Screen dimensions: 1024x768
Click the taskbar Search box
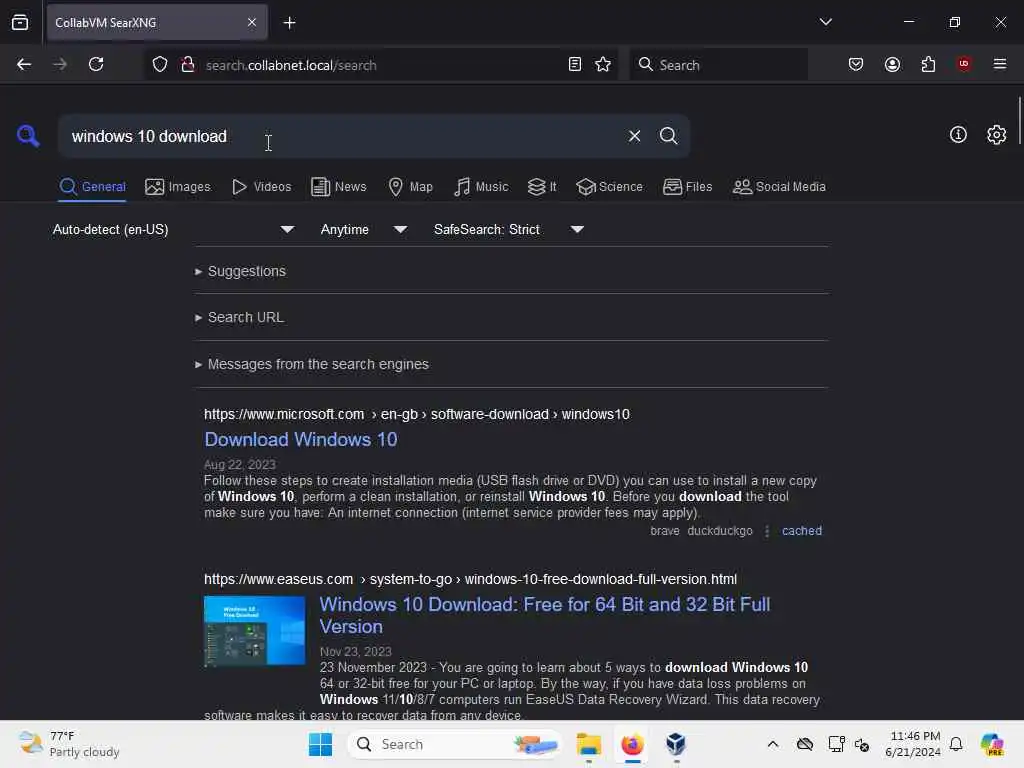(454, 744)
